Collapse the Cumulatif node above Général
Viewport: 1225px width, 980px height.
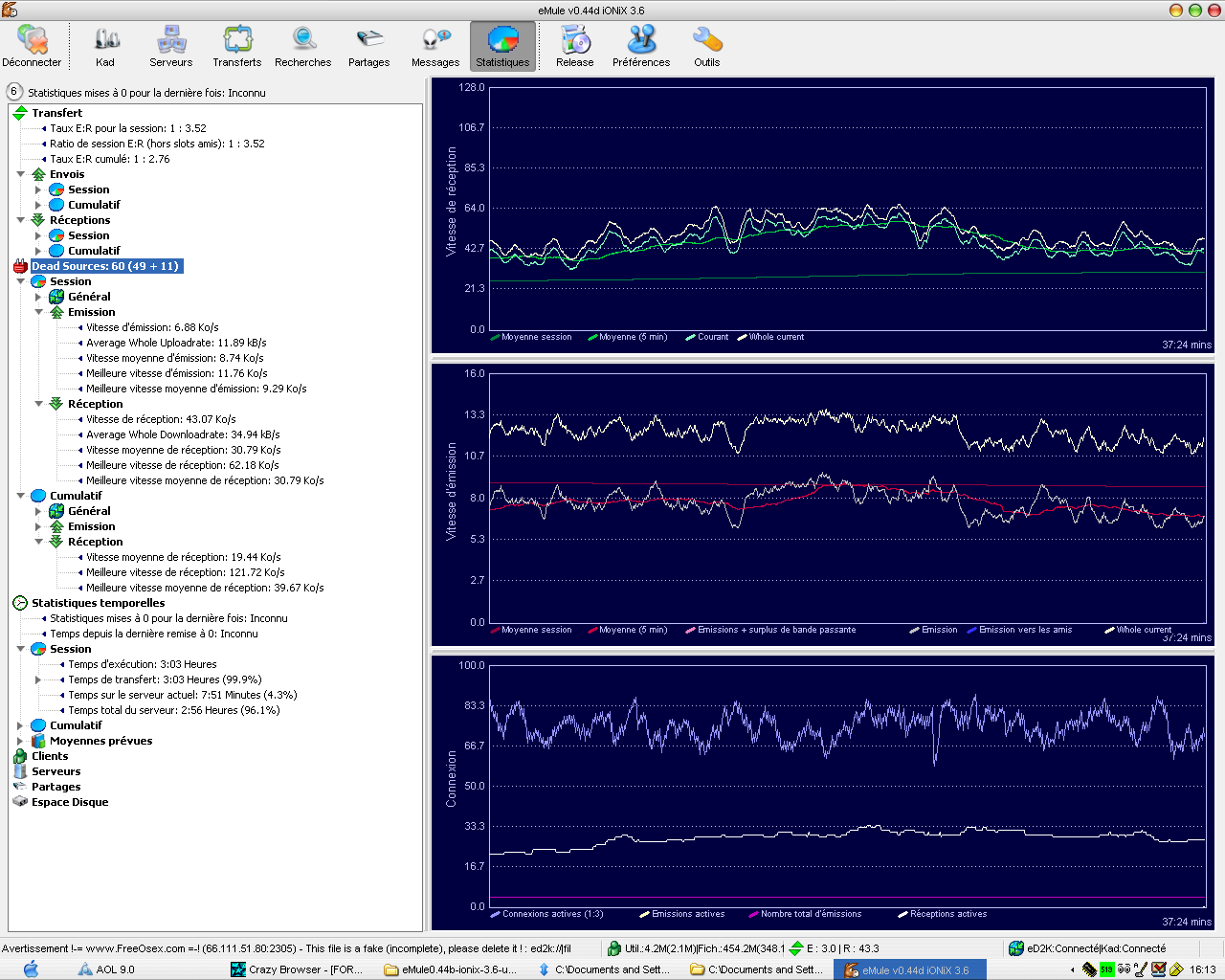pyautogui.click(x=21, y=496)
